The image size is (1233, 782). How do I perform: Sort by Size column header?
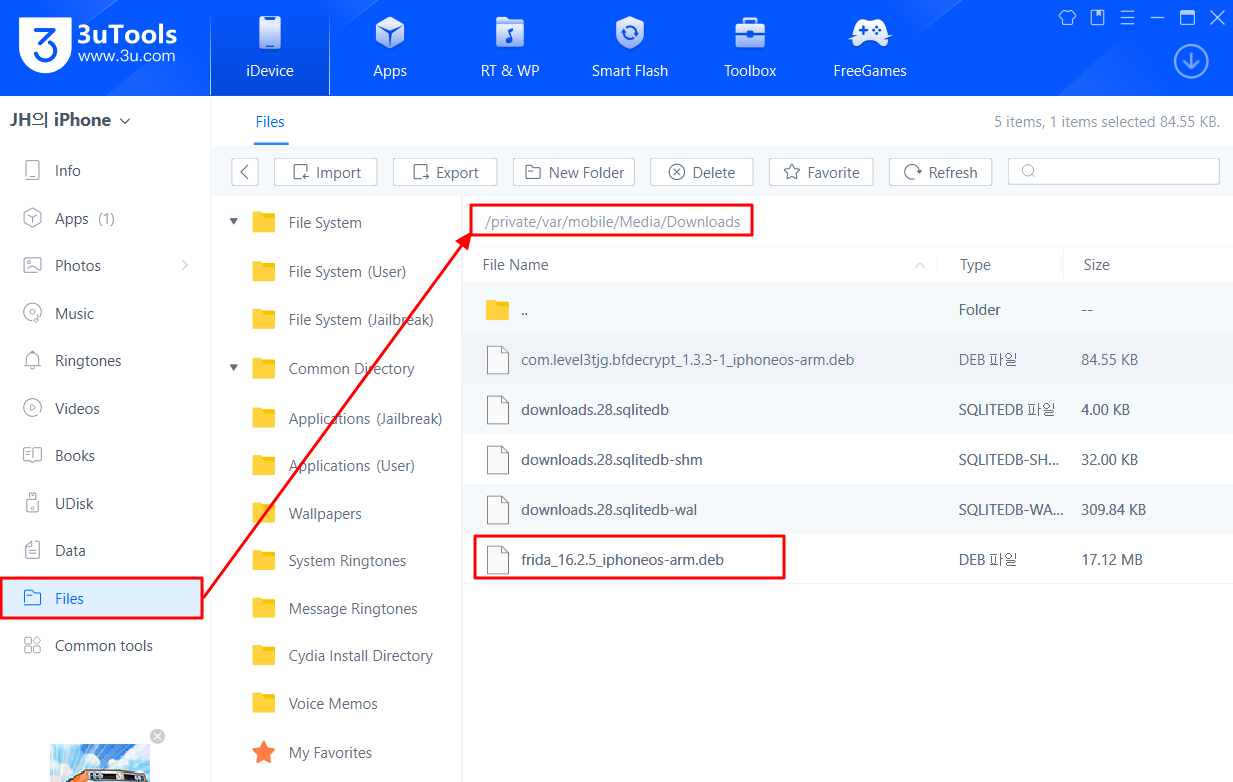pyautogui.click(x=1096, y=265)
